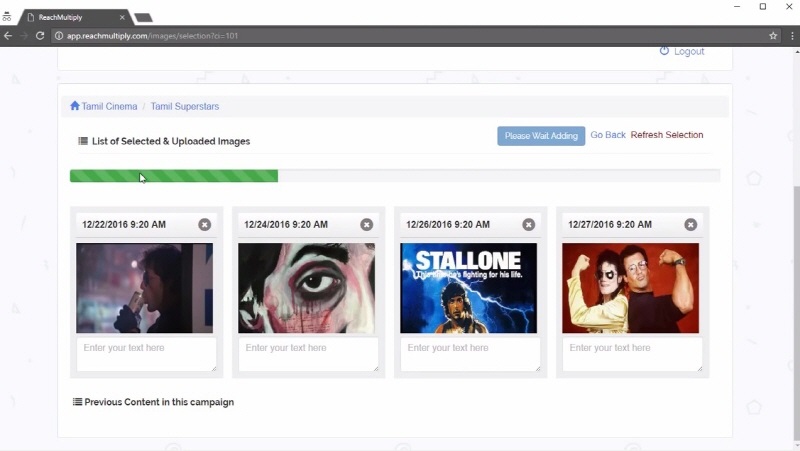This screenshot has width=800, height=451.
Task: Click the Please Wait Adding button
Action: pos(541,136)
